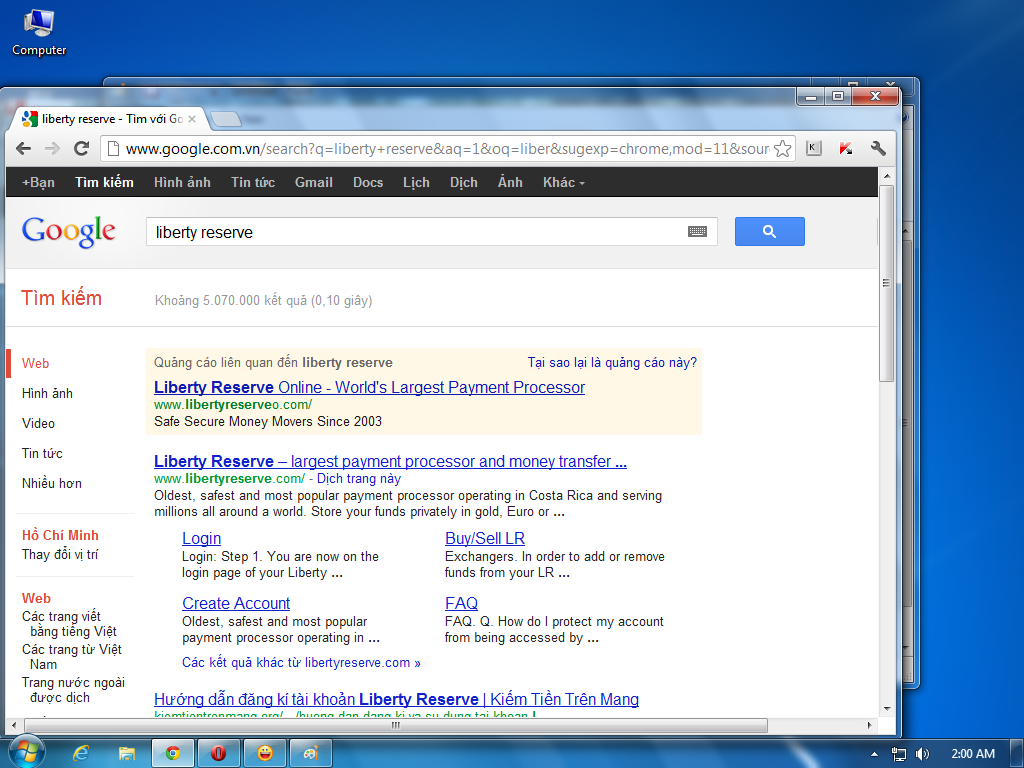Click the red Kaspersky extension icon
1024x768 pixels.
tap(846, 148)
